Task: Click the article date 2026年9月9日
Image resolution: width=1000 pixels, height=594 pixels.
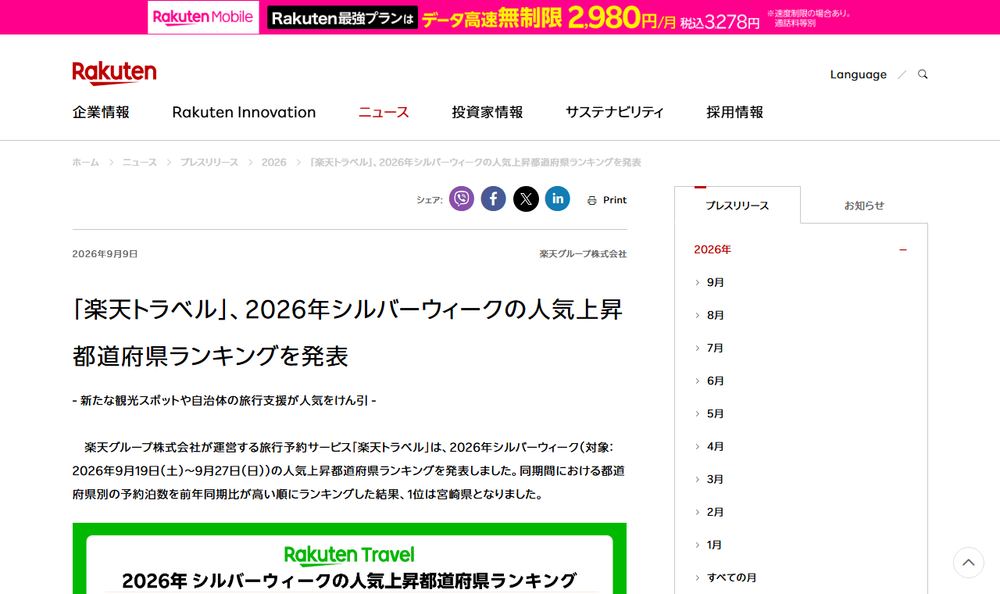Action: pyautogui.click(x=105, y=254)
